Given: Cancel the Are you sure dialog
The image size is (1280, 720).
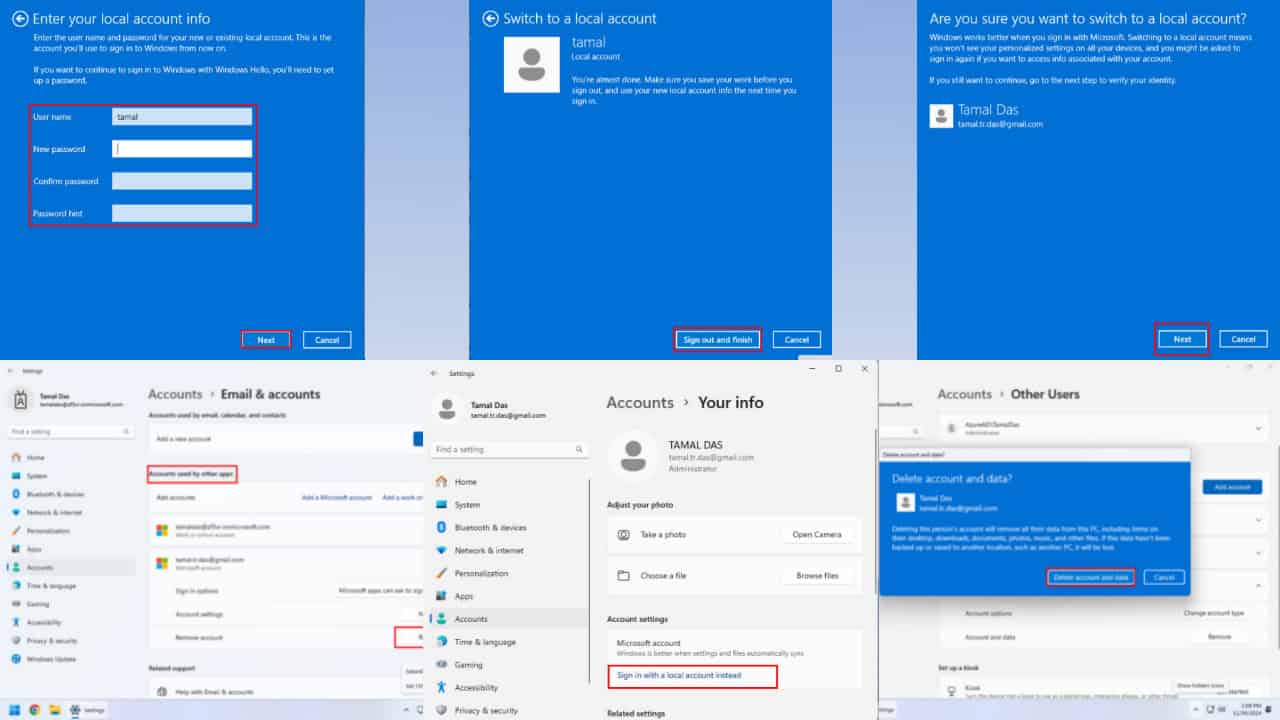Looking at the screenshot, I should coord(1243,339).
